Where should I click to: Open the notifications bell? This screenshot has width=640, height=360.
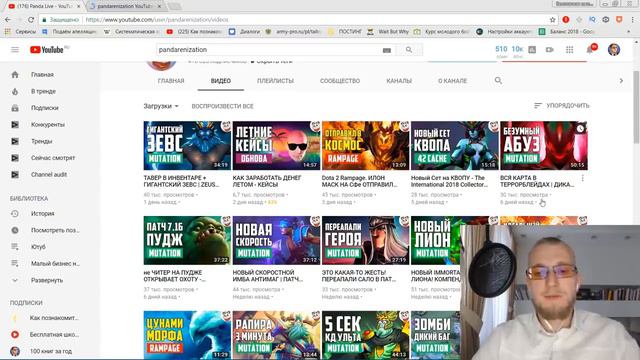pos(590,50)
